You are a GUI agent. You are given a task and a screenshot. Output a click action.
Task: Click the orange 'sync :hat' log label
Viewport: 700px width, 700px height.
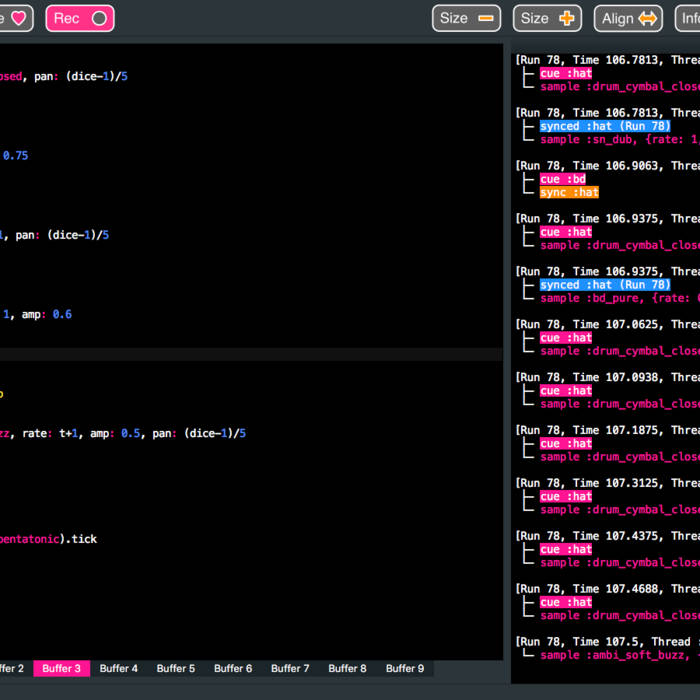[569, 192]
